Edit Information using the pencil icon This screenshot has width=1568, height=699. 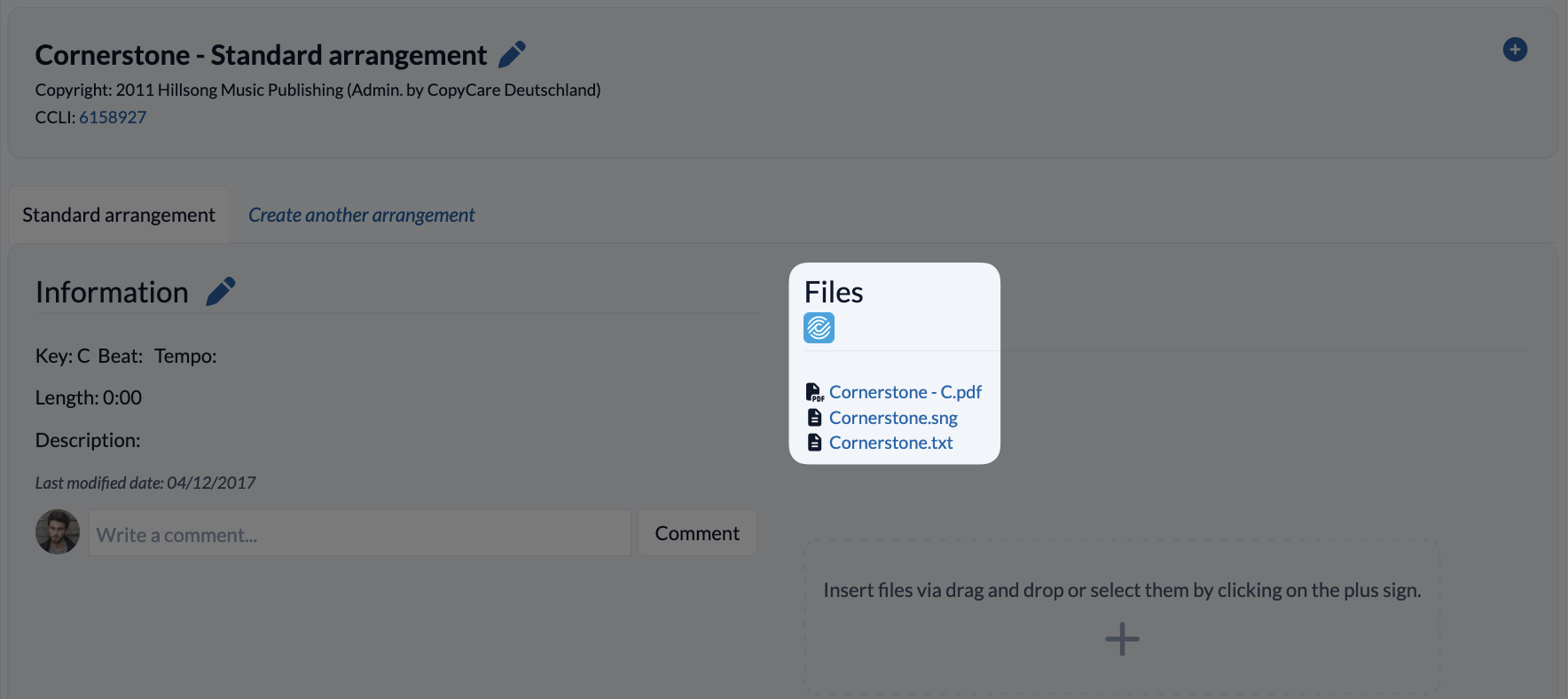coord(220,292)
